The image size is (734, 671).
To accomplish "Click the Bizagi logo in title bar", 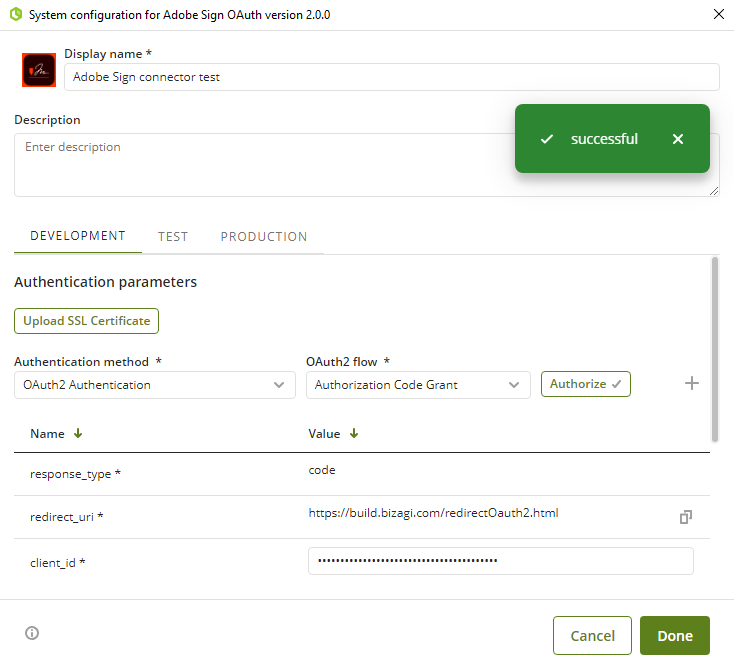I will click(x=16, y=15).
